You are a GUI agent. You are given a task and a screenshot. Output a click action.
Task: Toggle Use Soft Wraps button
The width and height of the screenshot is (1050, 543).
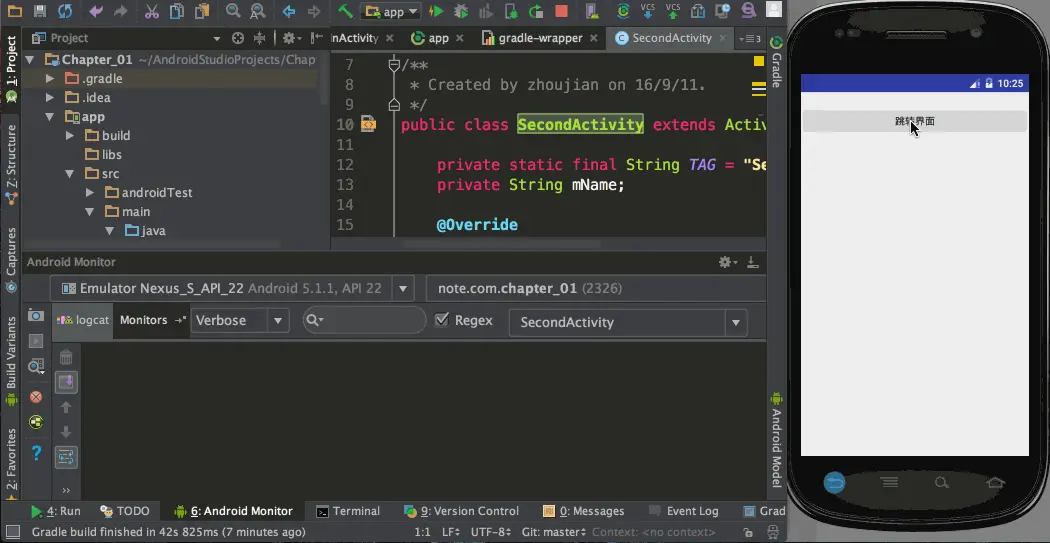coord(66,457)
